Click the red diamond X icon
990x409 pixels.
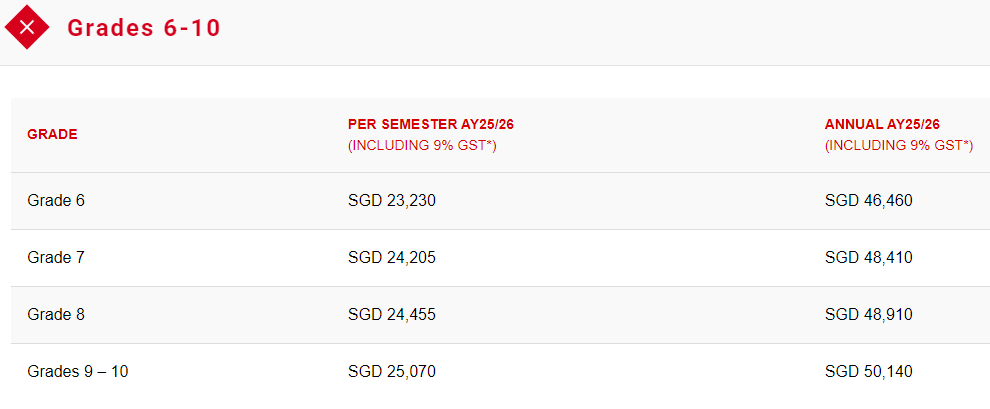(x=28, y=28)
